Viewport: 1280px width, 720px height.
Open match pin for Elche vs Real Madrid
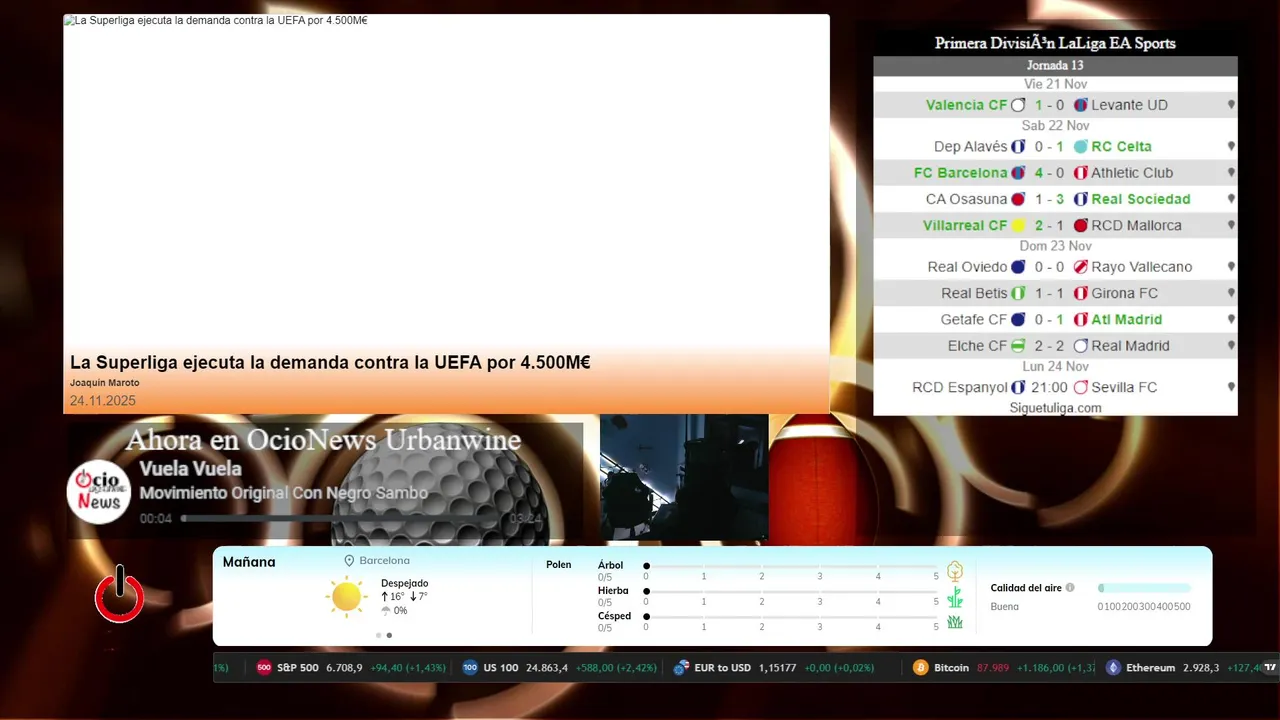(x=1231, y=346)
